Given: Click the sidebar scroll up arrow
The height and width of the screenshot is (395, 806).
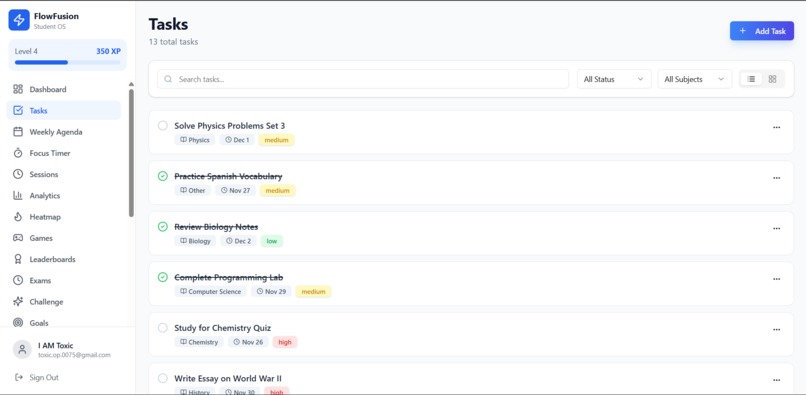Looking at the screenshot, I should (x=131, y=84).
